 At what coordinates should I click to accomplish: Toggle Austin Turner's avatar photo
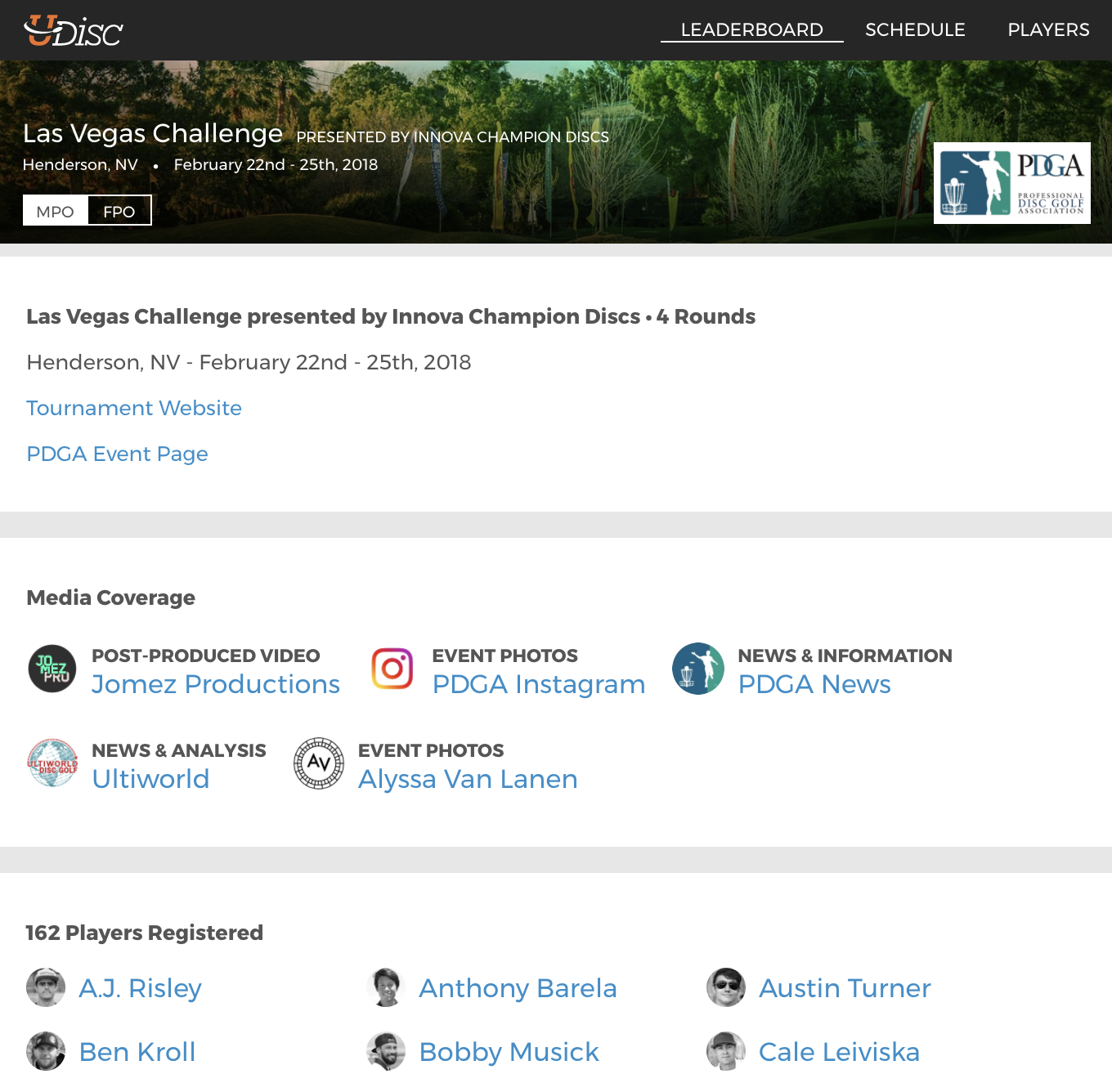click(726, 987)
